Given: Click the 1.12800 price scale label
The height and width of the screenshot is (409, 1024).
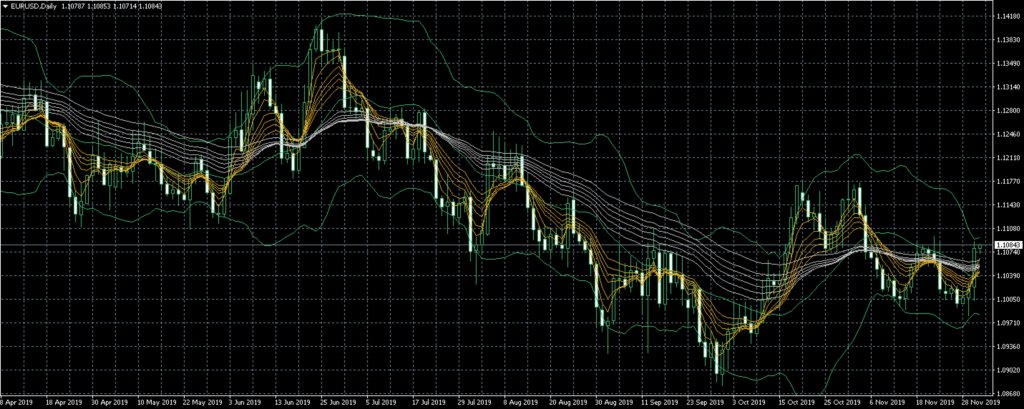Looking at the screenshot, I should tap(1009, 111).
